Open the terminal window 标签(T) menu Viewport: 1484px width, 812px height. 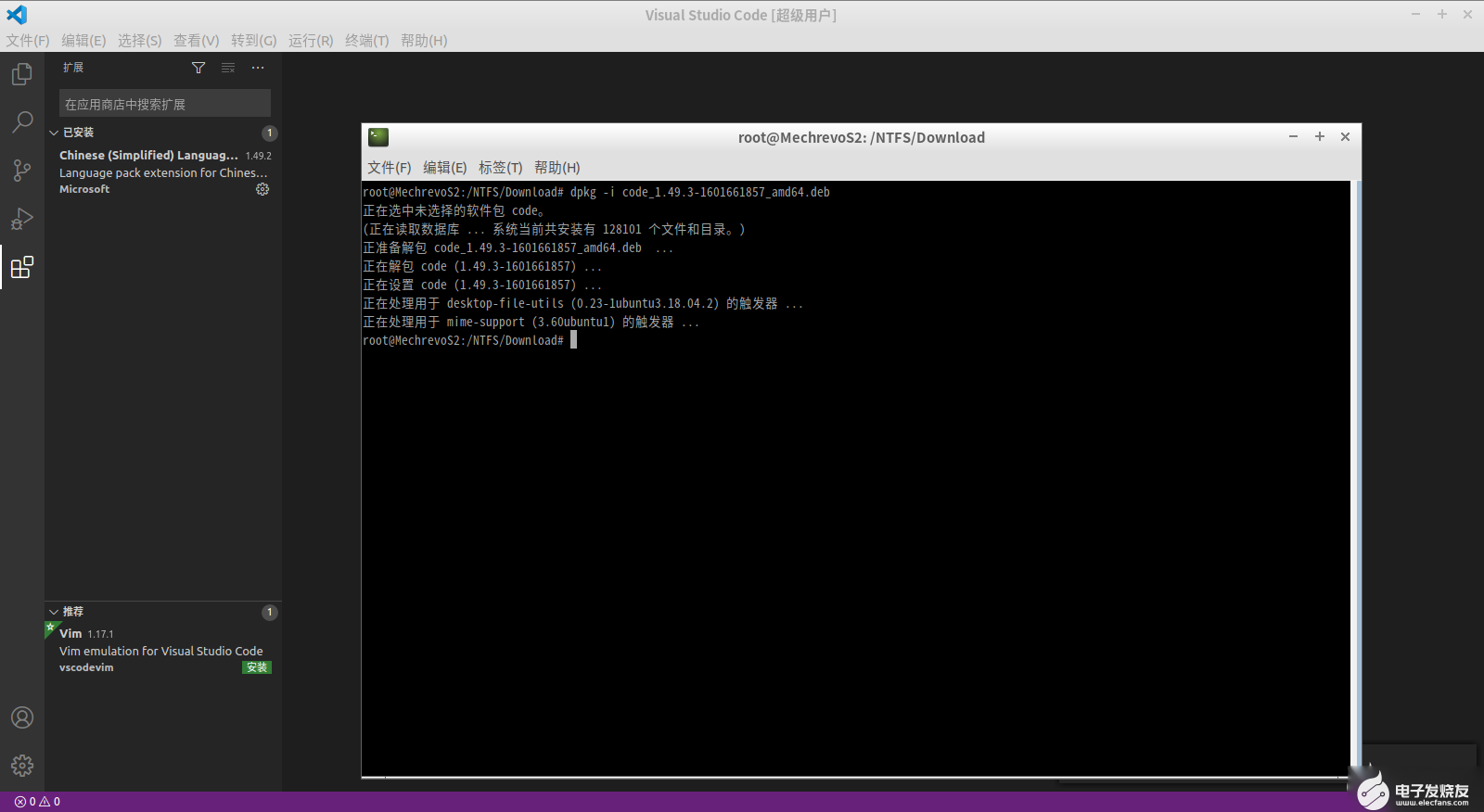click(x=501, y=168)
